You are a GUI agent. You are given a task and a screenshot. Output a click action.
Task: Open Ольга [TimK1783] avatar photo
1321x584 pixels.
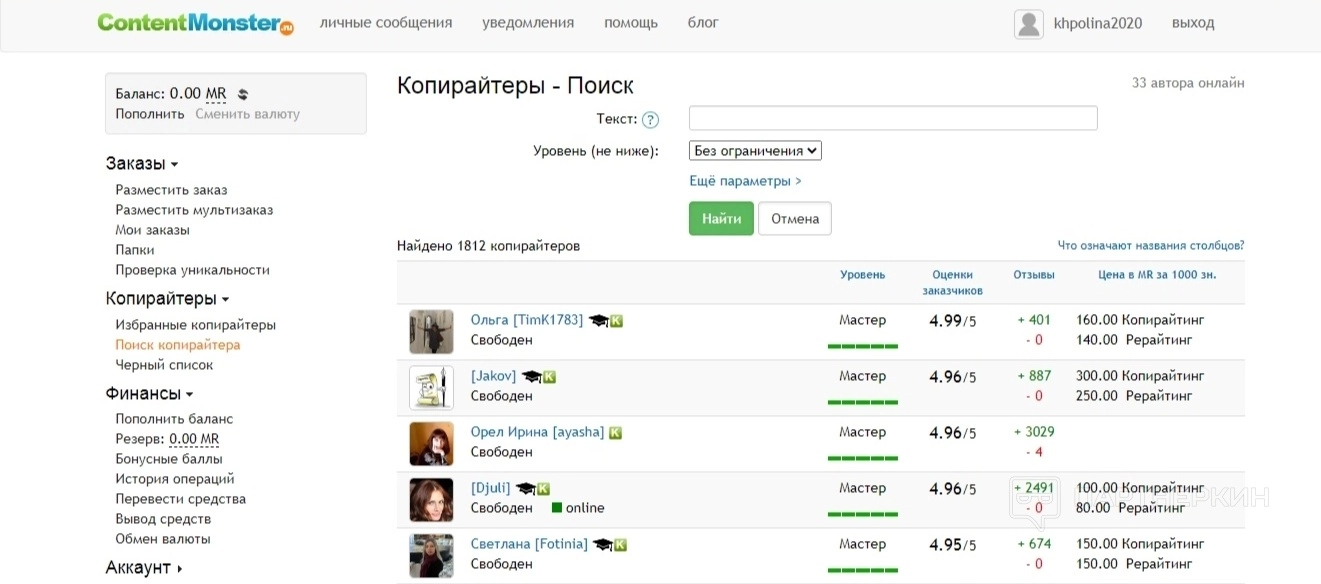click(x=431, y=332)
